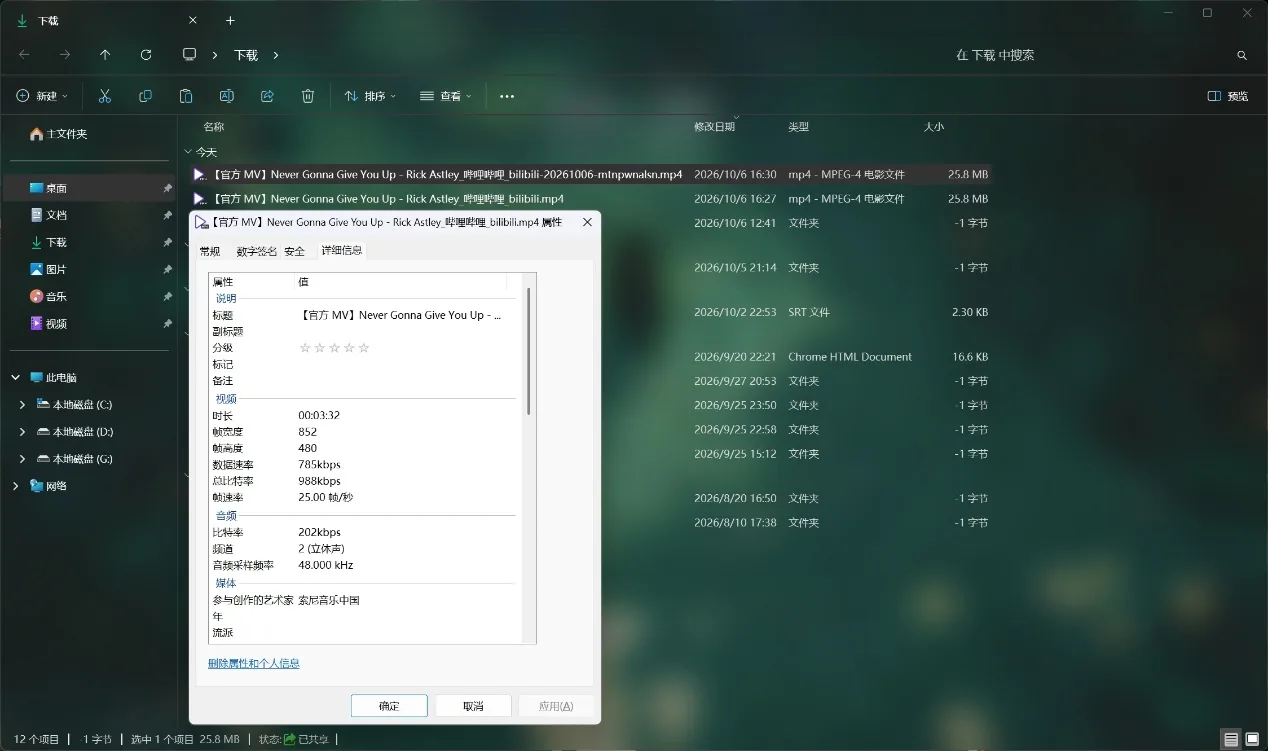Click the Paste clipboard icon
1268x751 pixels.
(x=186, y=96)
